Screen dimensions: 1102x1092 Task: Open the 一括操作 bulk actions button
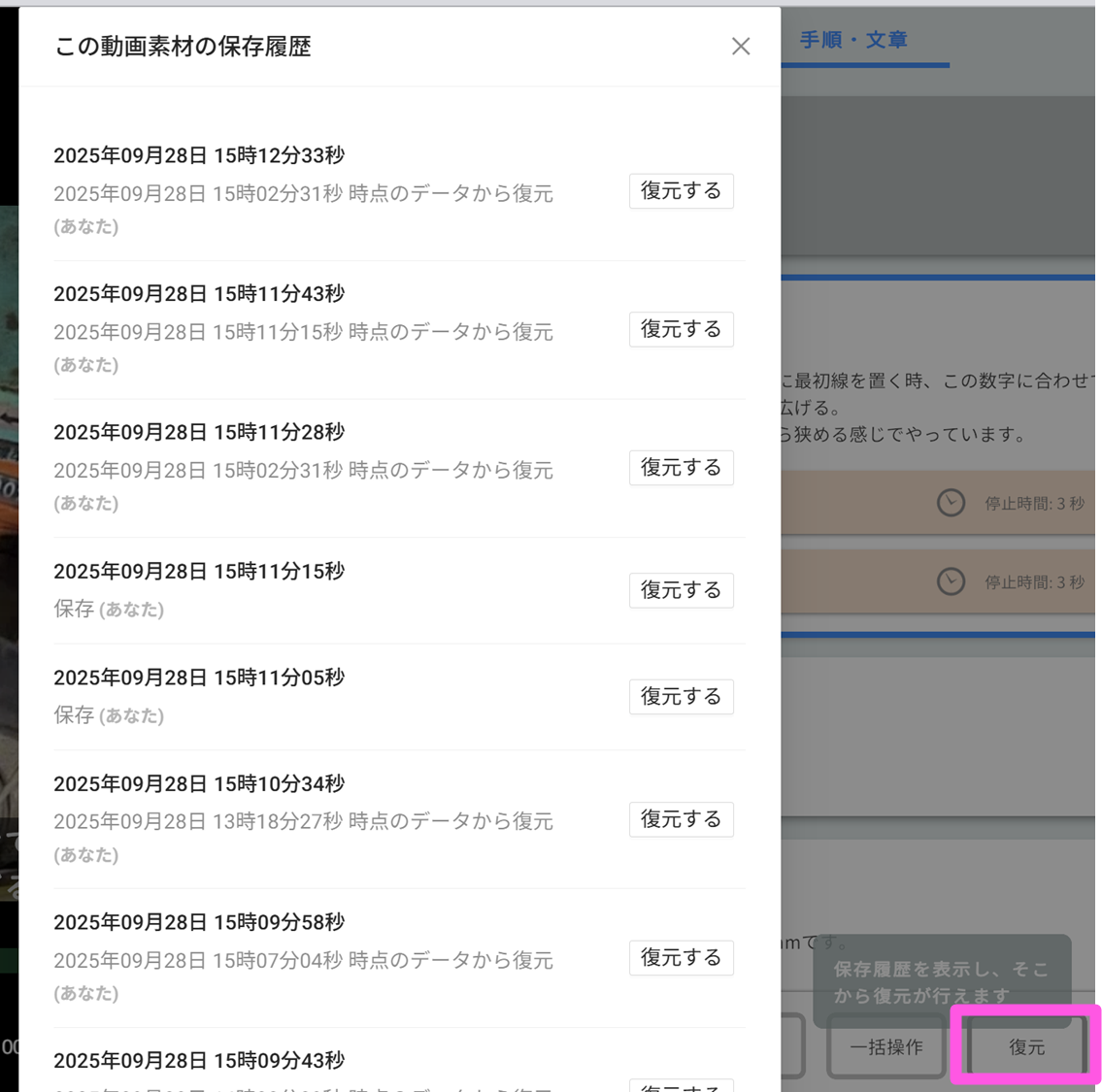click(x=885, y=1047)
